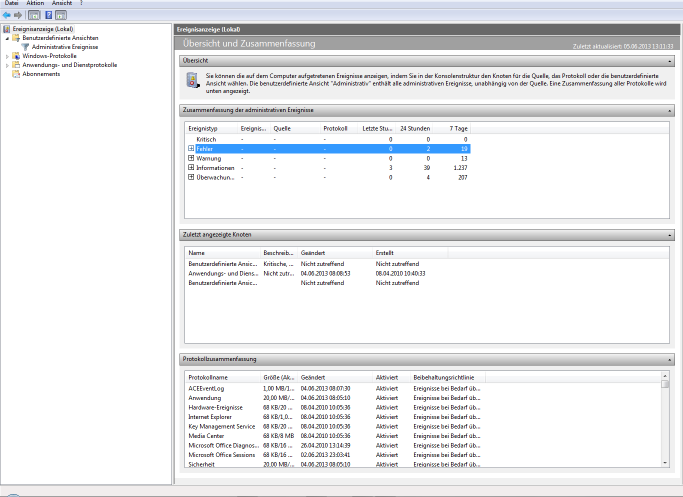Collapse the Benutzerdefinierte Ansichten tree node
The image size is (683, 497).
pyautogui.click(x=7, y=38)
